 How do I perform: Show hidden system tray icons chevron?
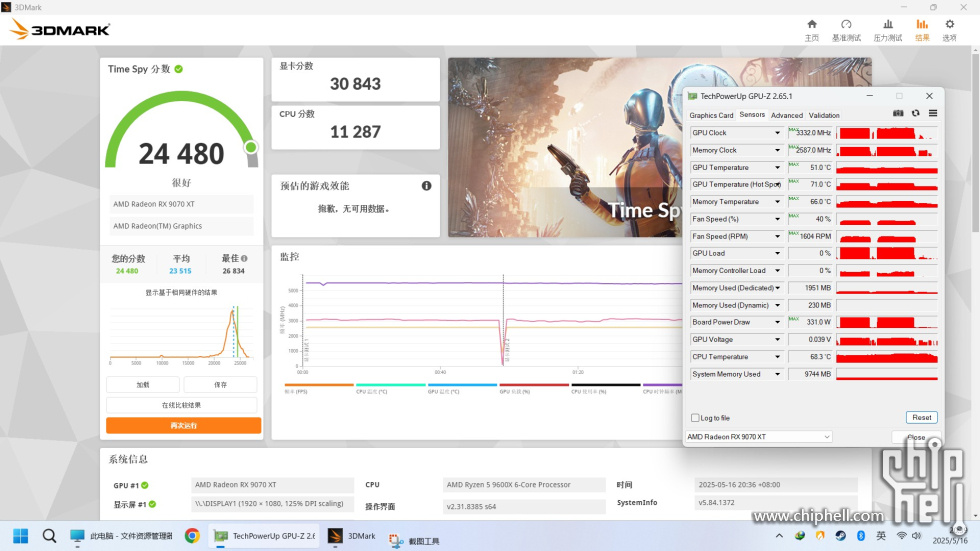coord(779,536)
